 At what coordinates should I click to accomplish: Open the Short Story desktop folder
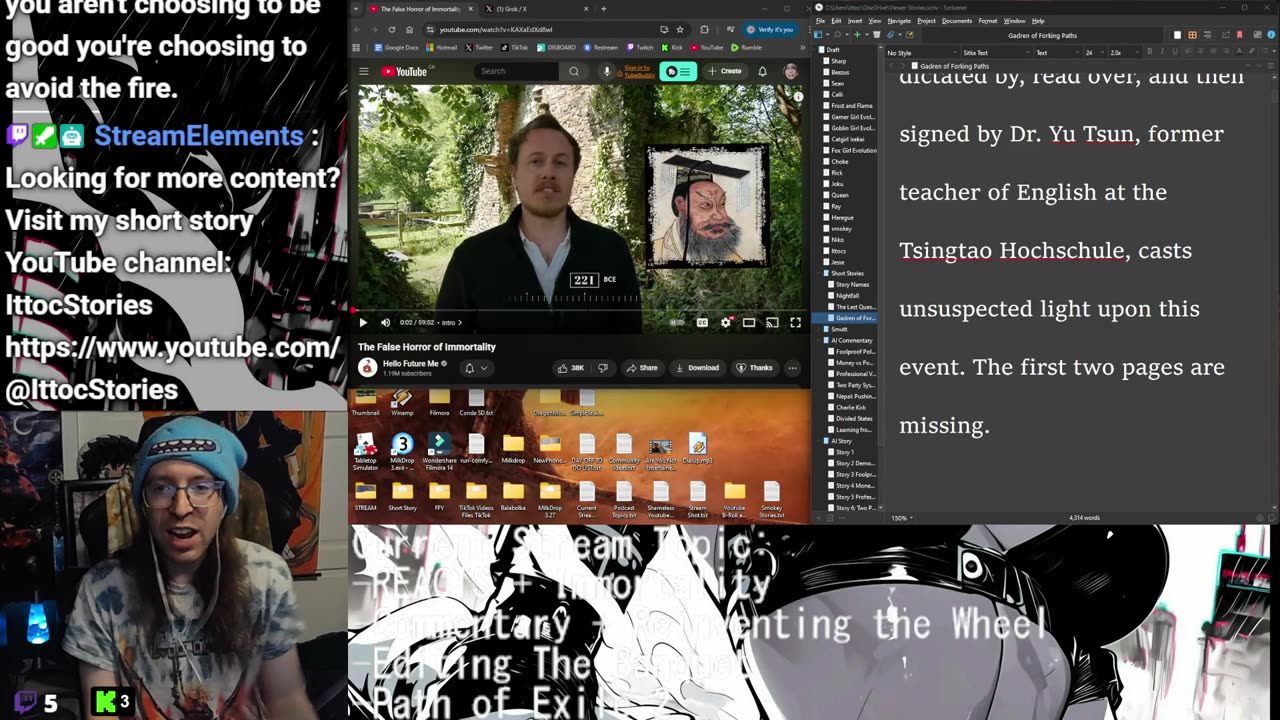pyautogui.click(x=402, y=498)
